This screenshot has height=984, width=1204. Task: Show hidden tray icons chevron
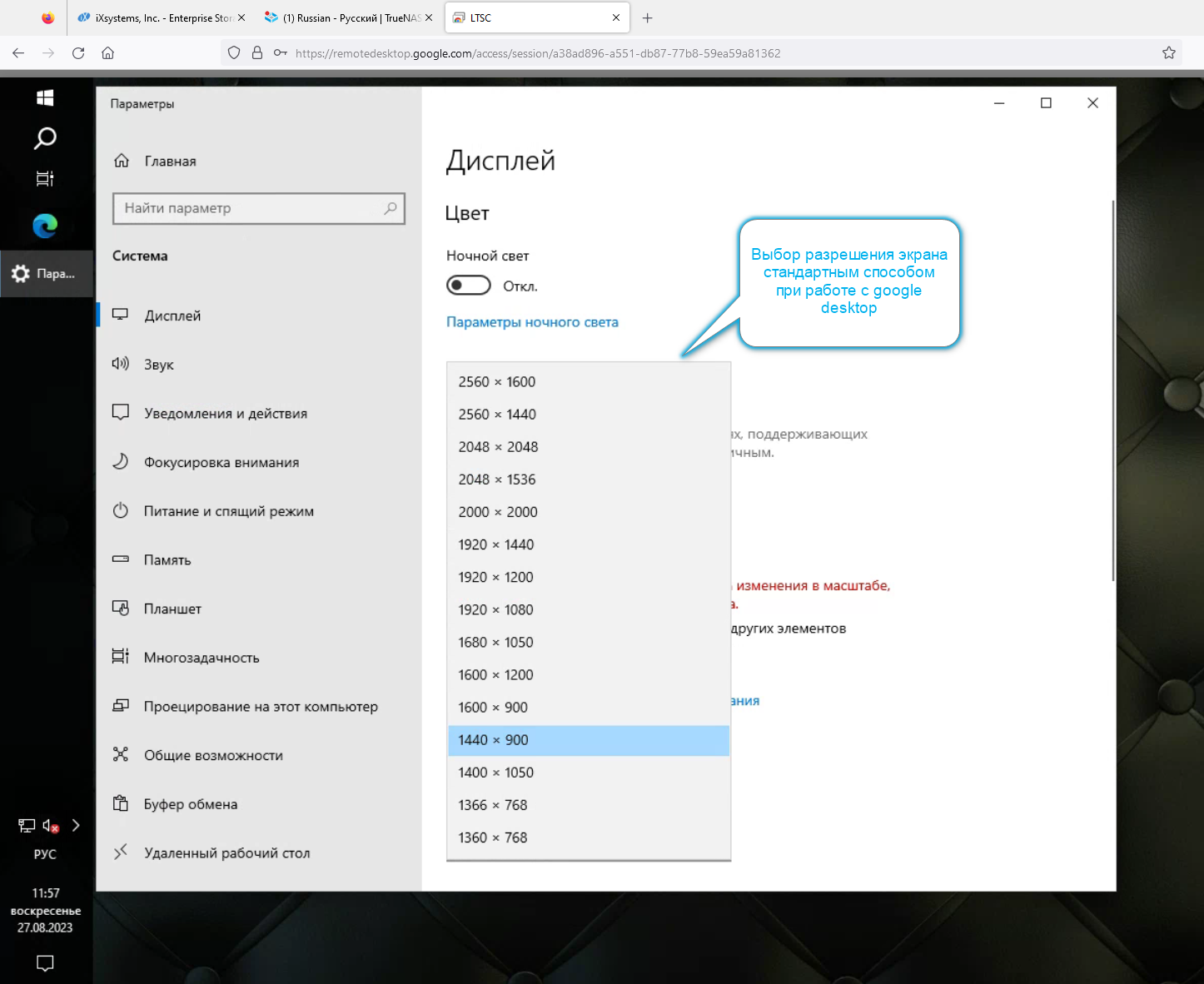pyautogui.click(x=76, y=825)
